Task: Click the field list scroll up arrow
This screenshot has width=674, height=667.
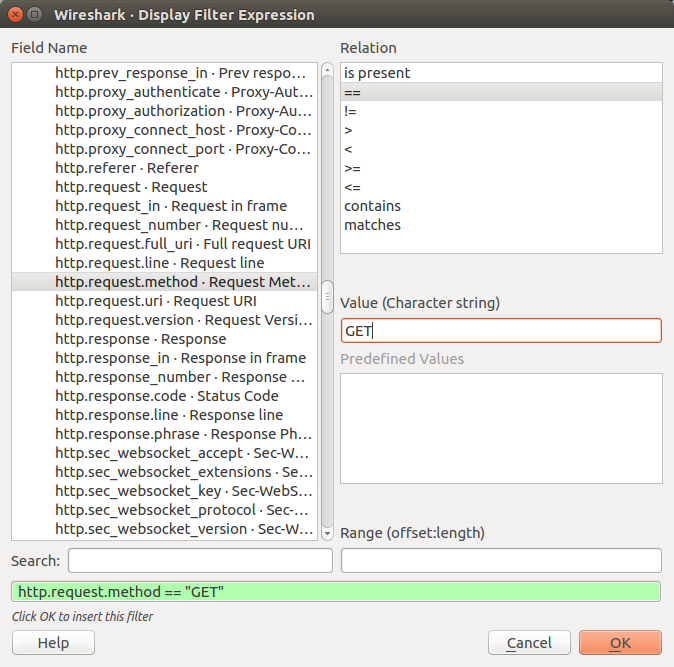Action: pos(327,70)
